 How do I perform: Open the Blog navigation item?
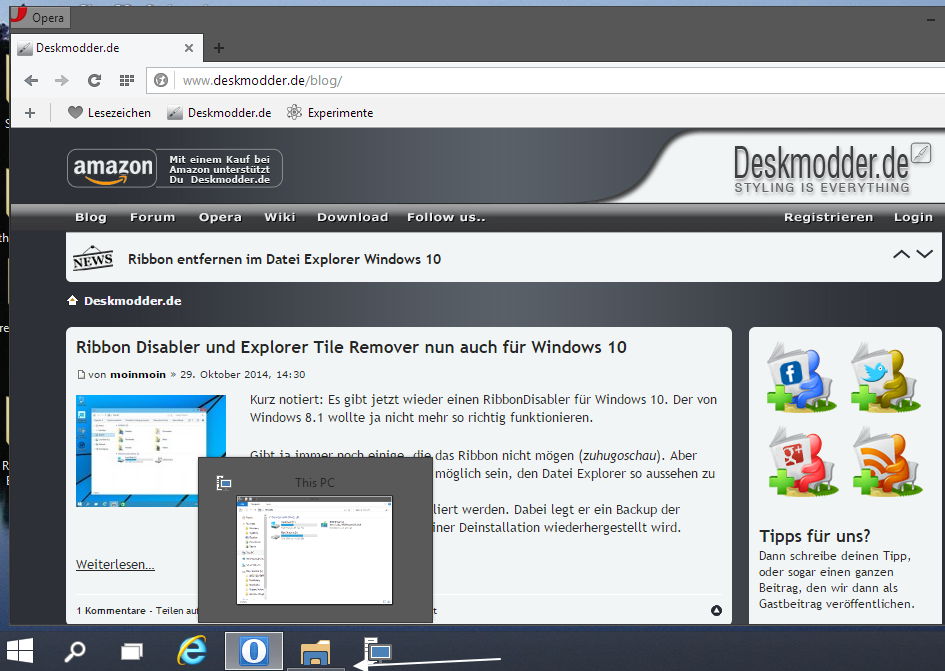(x=91, y=217)
